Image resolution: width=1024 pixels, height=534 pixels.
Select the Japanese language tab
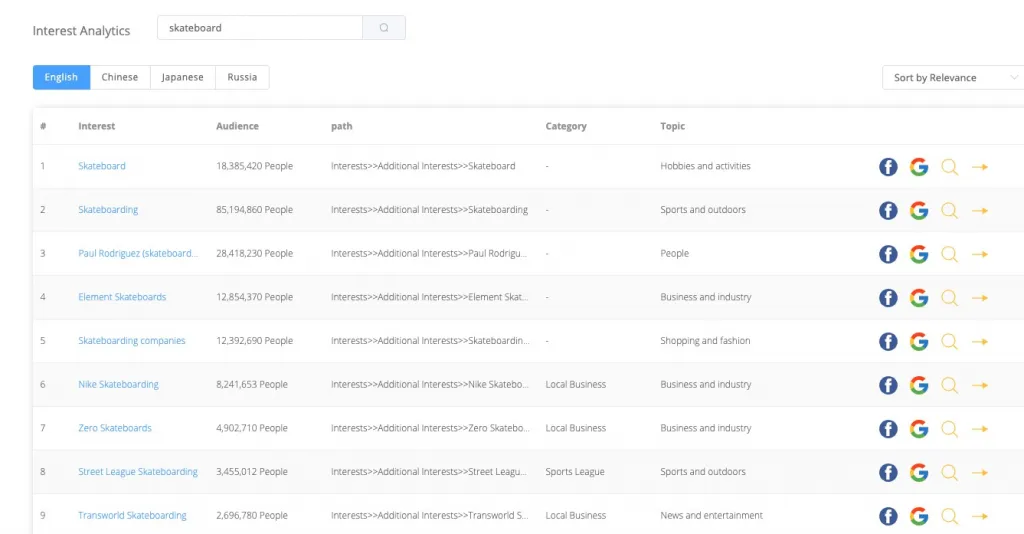coord(182,78)
